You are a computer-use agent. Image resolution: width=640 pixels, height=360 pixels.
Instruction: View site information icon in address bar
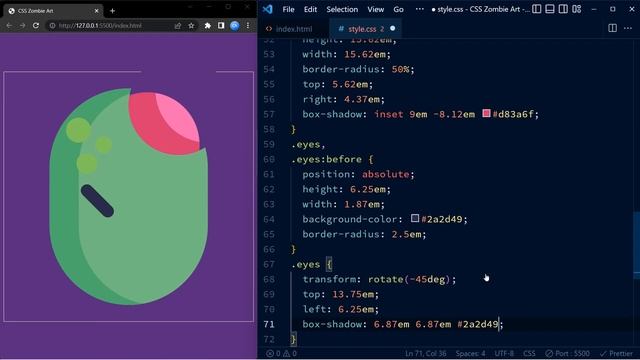(52, 25)
